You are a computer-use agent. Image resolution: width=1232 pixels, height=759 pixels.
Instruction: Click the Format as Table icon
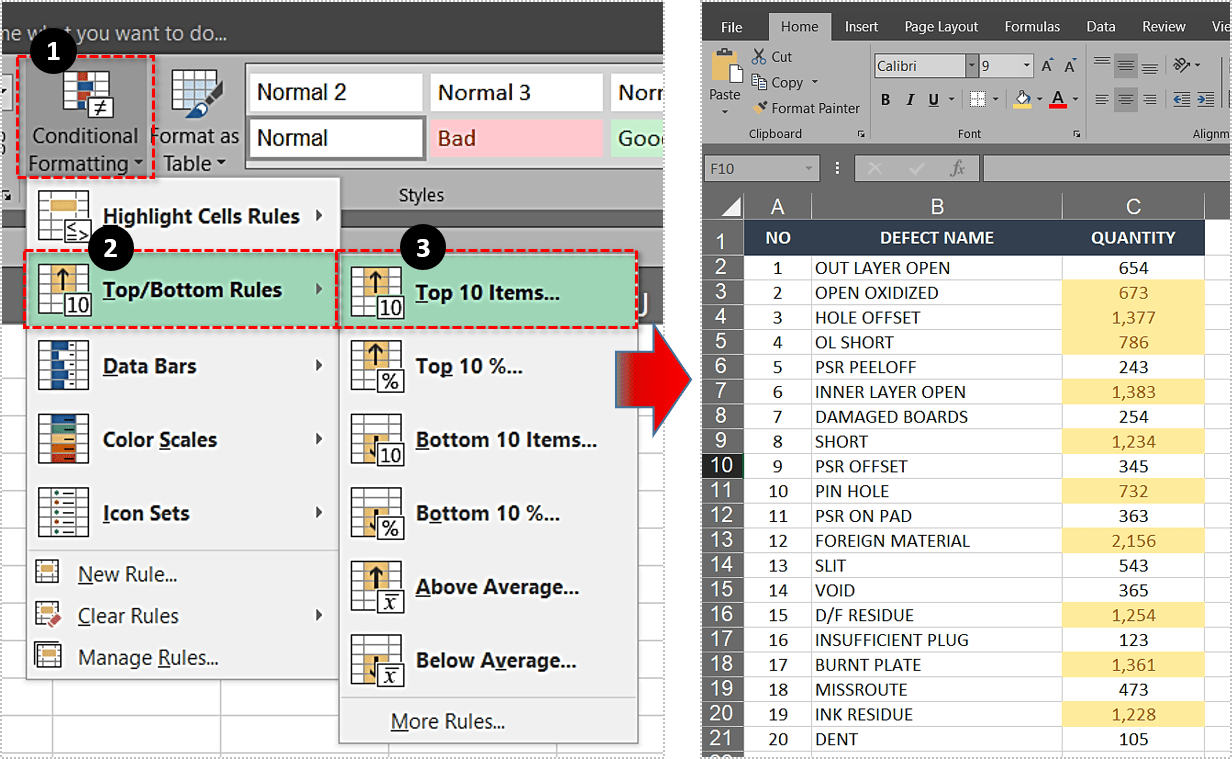coord(195,98)
